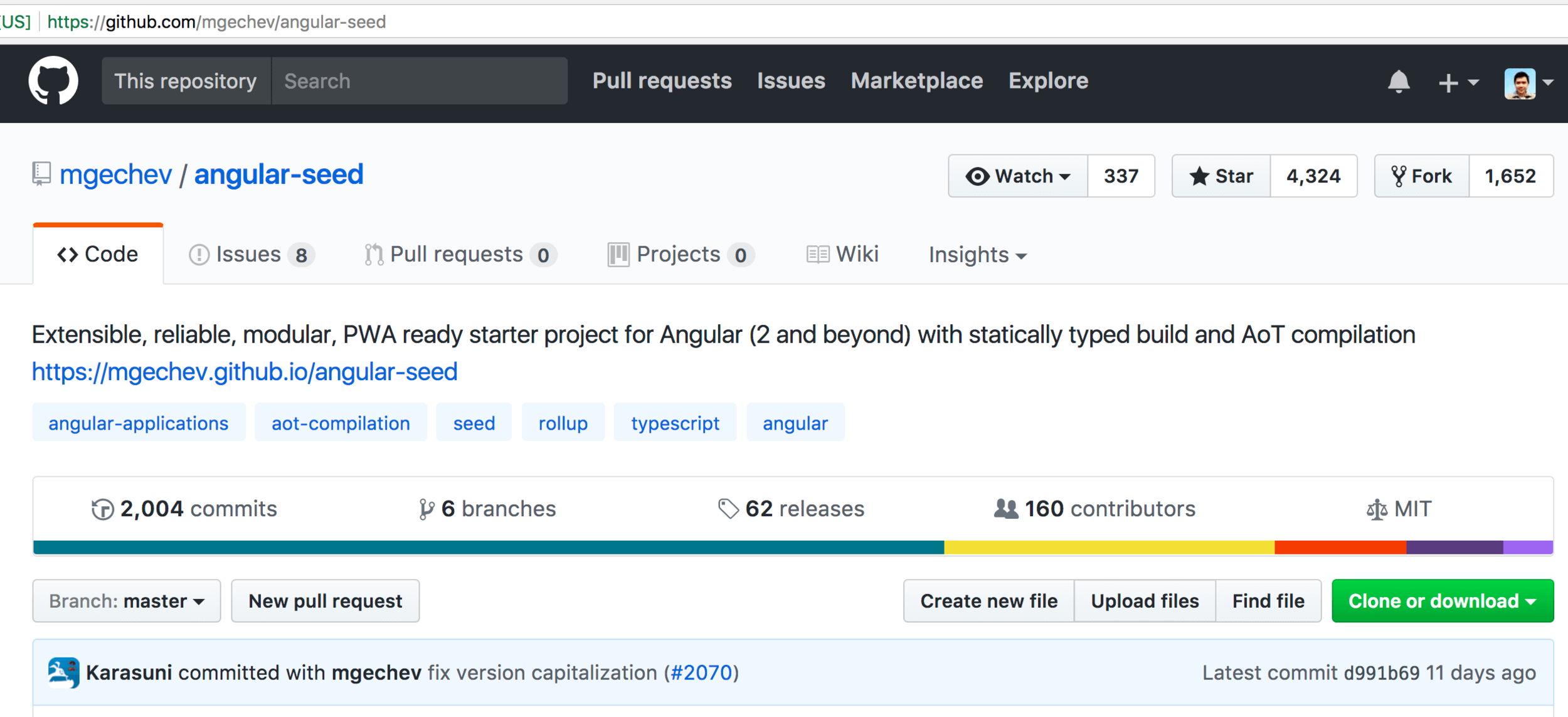Click the MIT license scale icon
This screenshot has width=1568, height=717.
point(1376,509)
